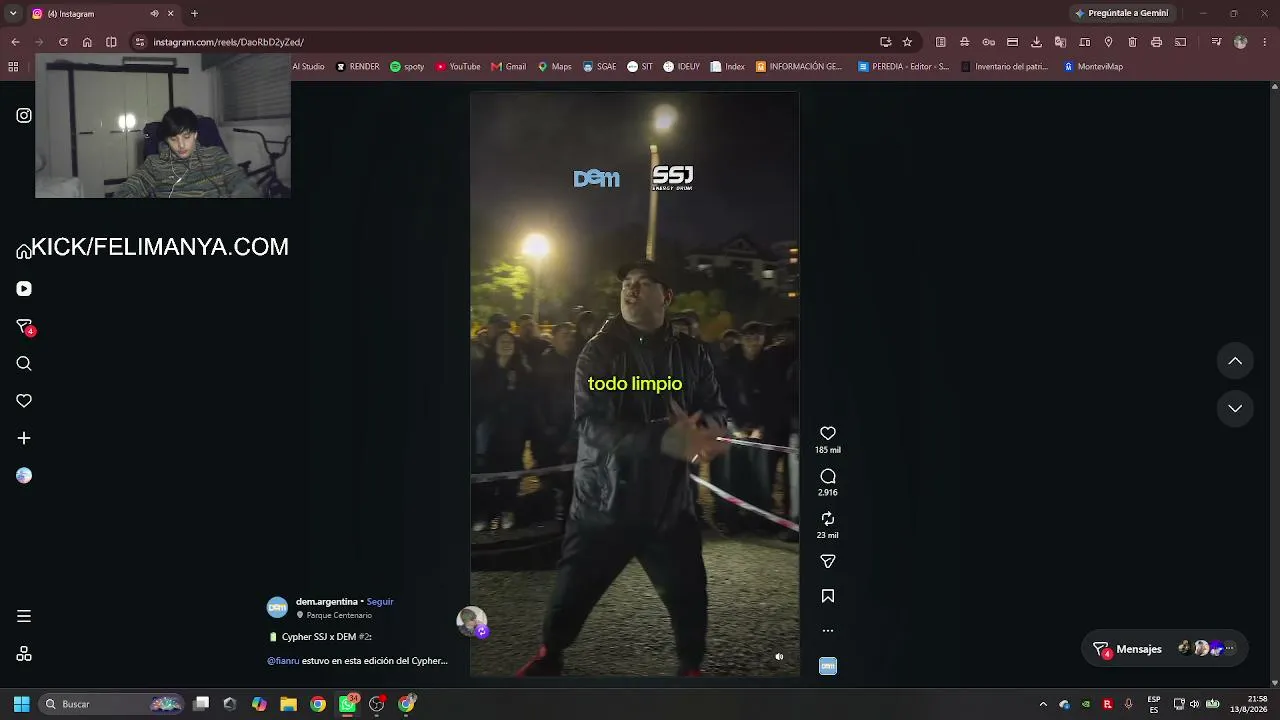Open the Gmail bookmark
This screenshot has height=720, width=1280.
[x=509, y=67]
